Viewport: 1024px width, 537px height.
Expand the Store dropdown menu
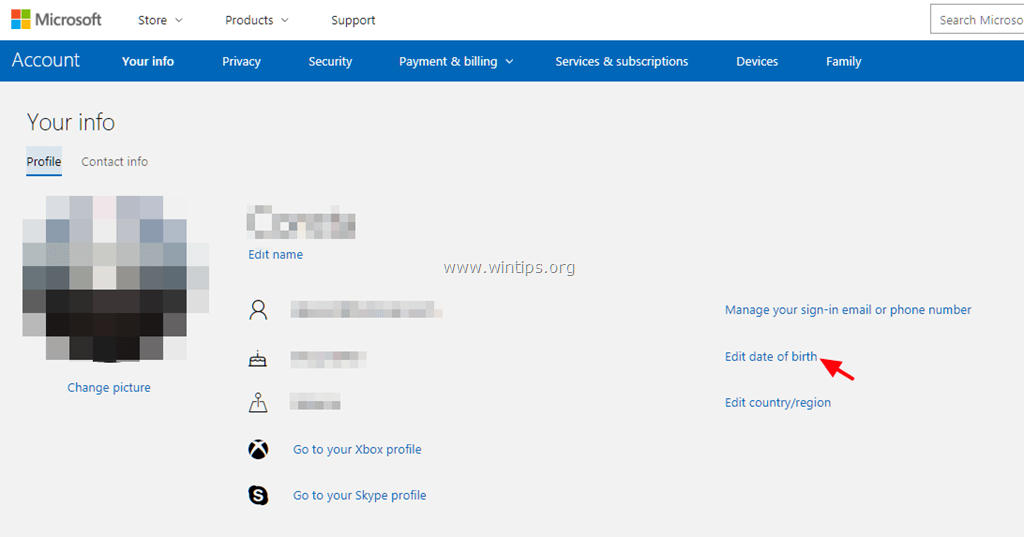point(160,20)
